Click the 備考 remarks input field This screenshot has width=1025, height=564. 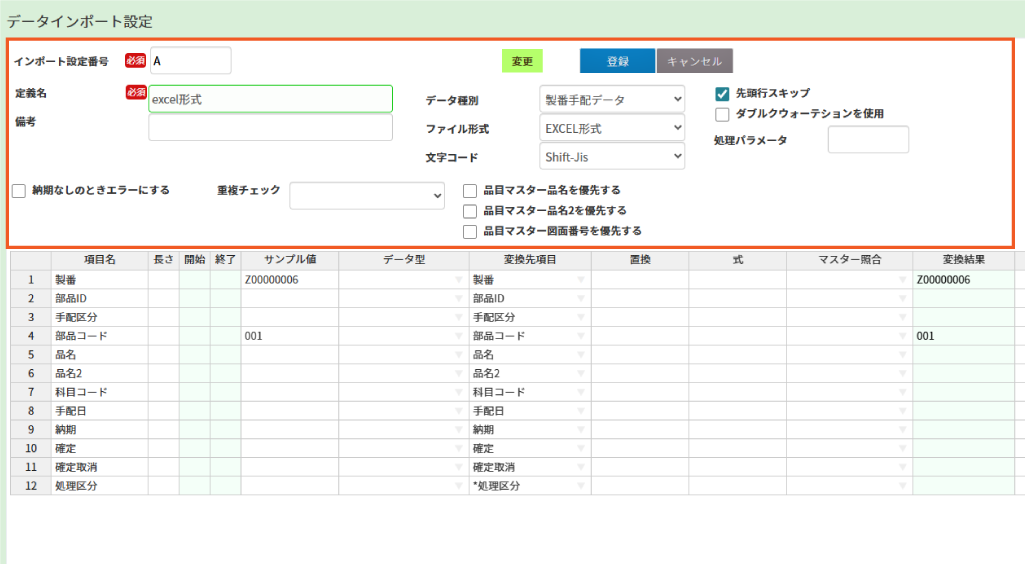pyautogui.click(x=270, y=128)
